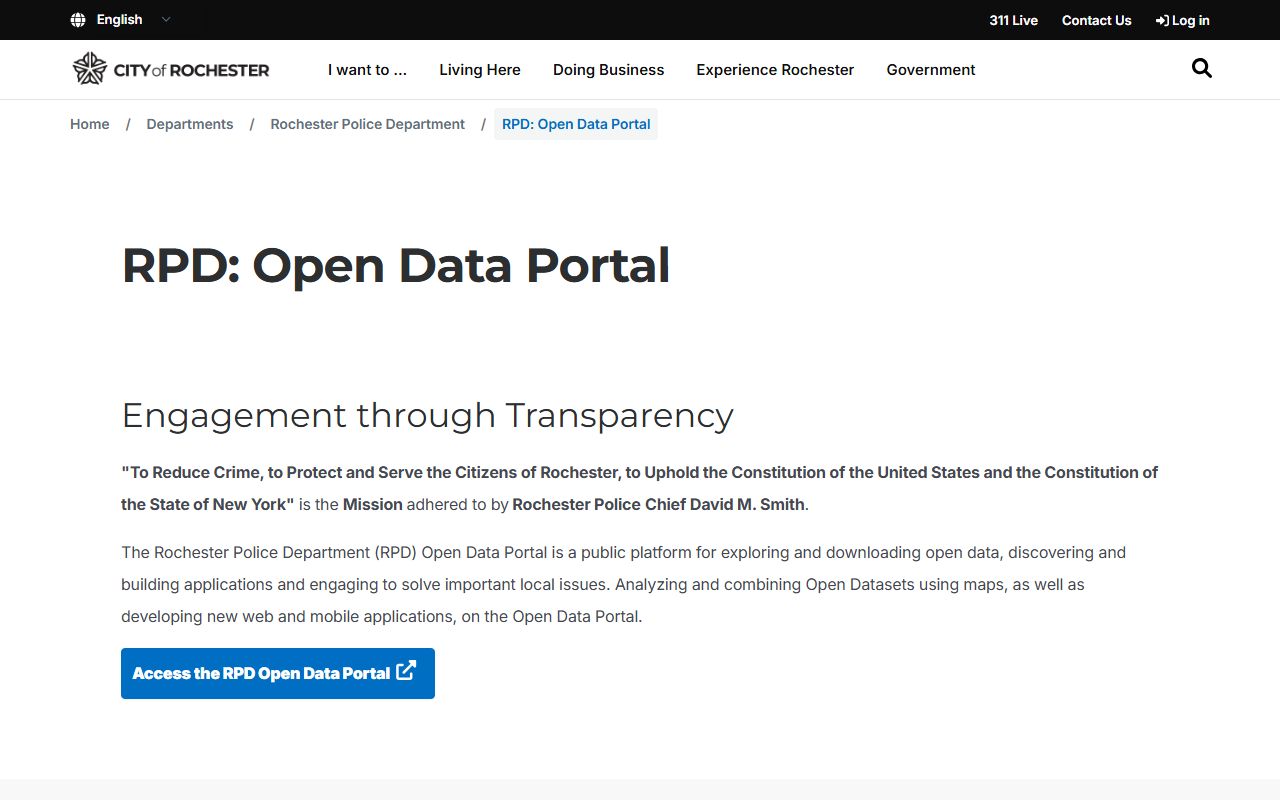The height and width of the screenshot is (800, 1280).
Task: Open the Living Here menu
Action: click(x=480, y=70)
